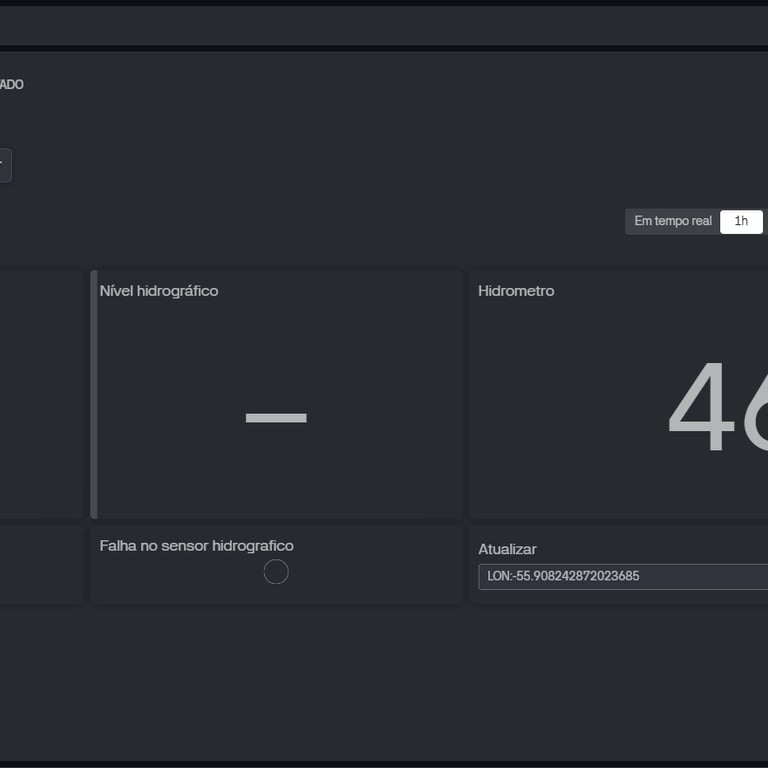Click the Atualizar label

507,549
